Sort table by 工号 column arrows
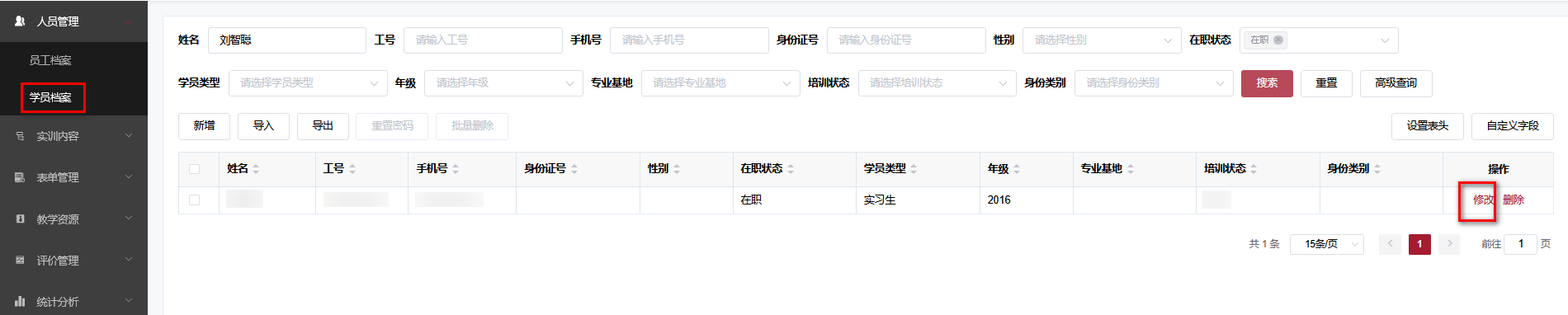Image resolution: width=1568 pixels, height=315 pixels. [352, 168]
